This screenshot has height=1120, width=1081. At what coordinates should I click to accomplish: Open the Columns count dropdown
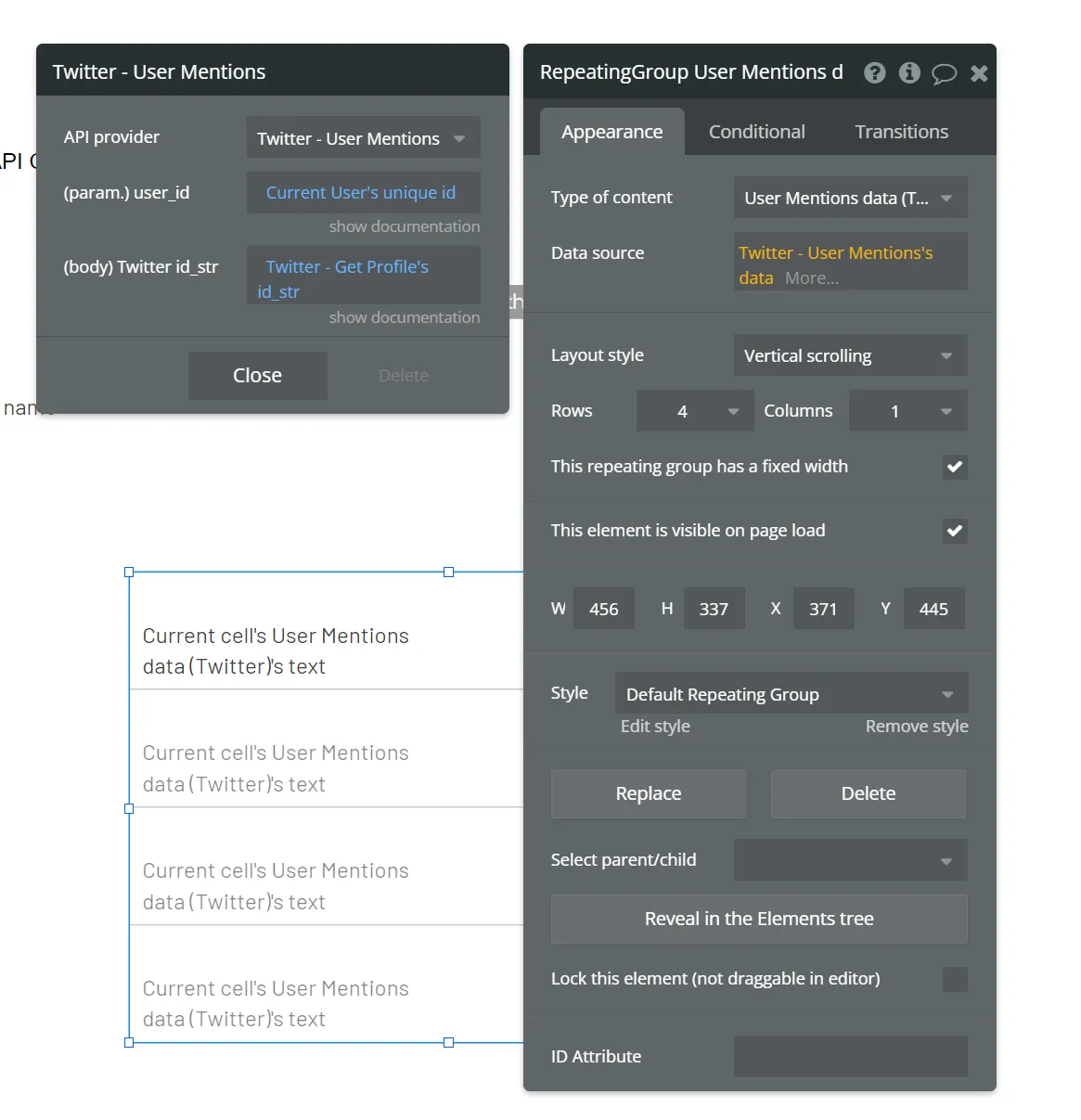tap(908, 411)
